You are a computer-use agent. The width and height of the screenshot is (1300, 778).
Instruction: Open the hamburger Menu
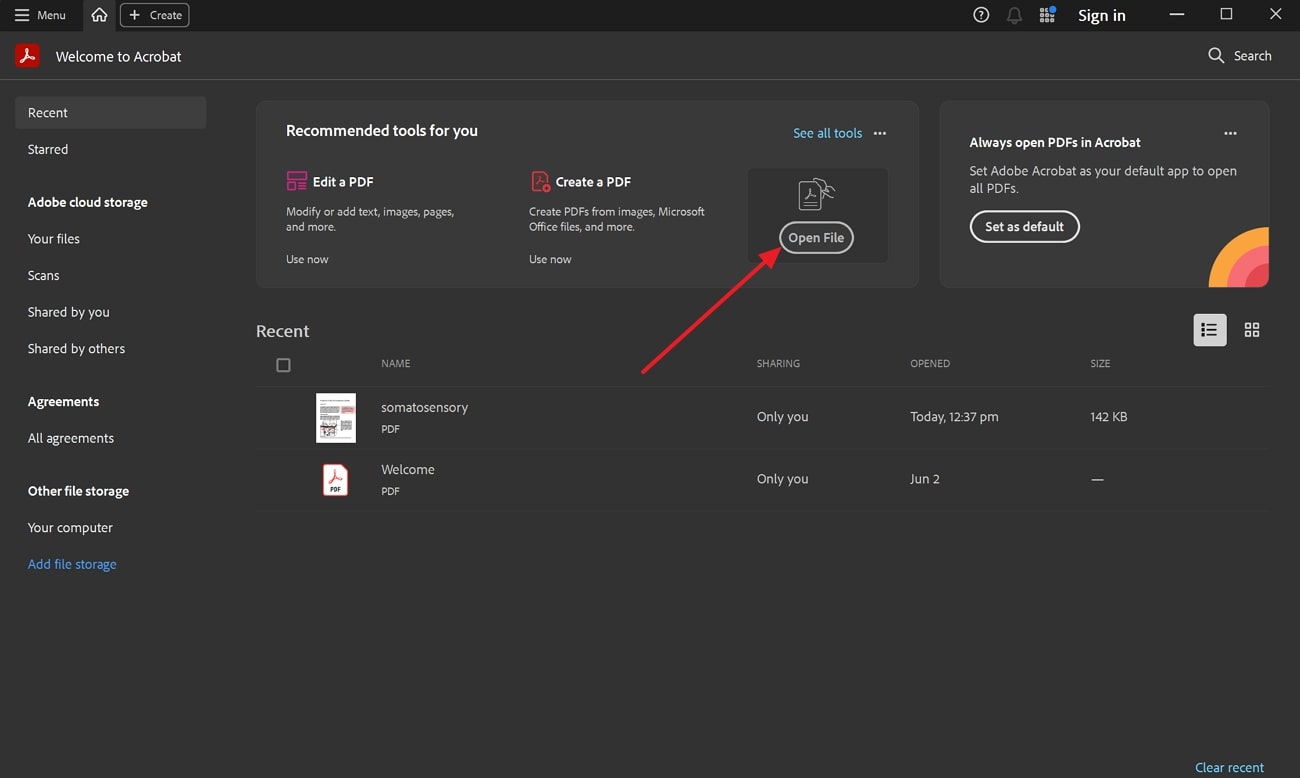click(40, 15)
